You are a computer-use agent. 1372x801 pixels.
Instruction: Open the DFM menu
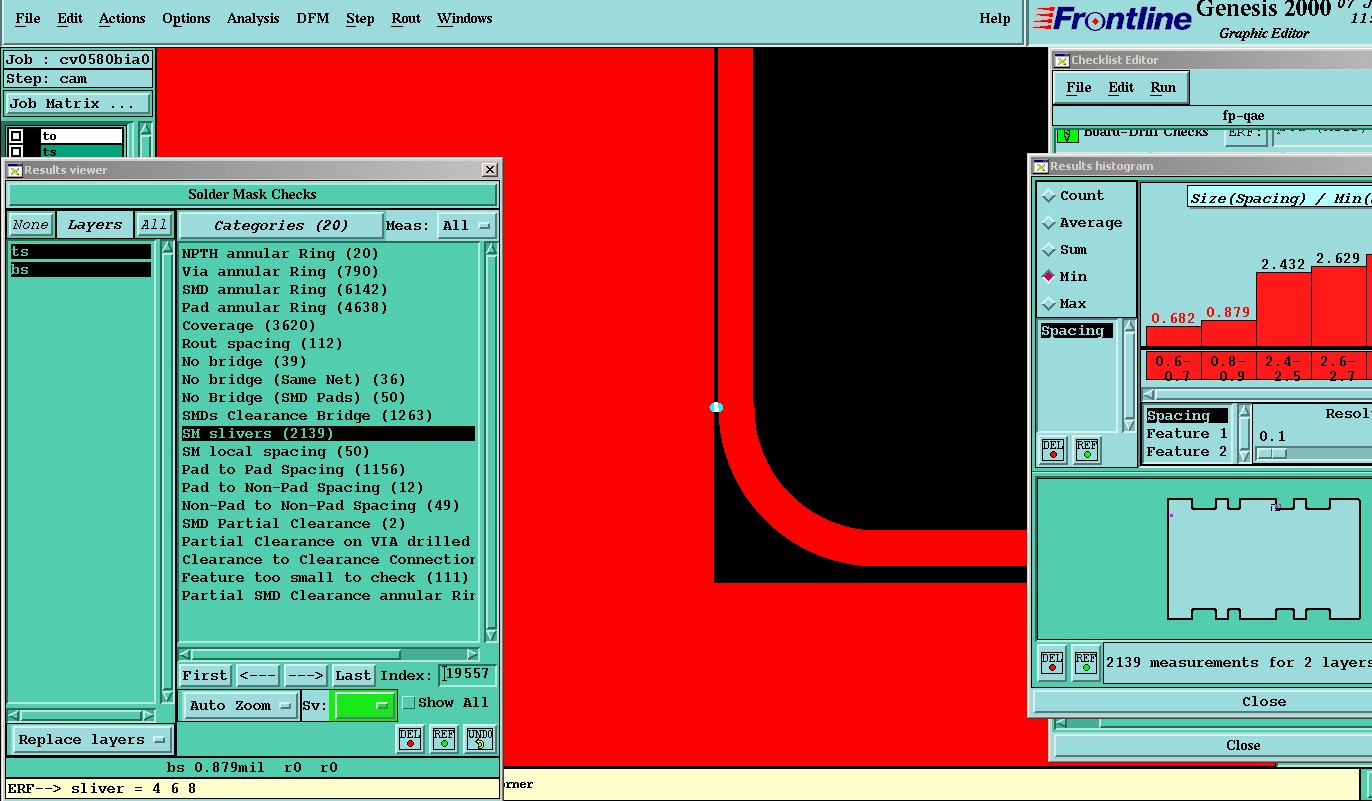313,18
